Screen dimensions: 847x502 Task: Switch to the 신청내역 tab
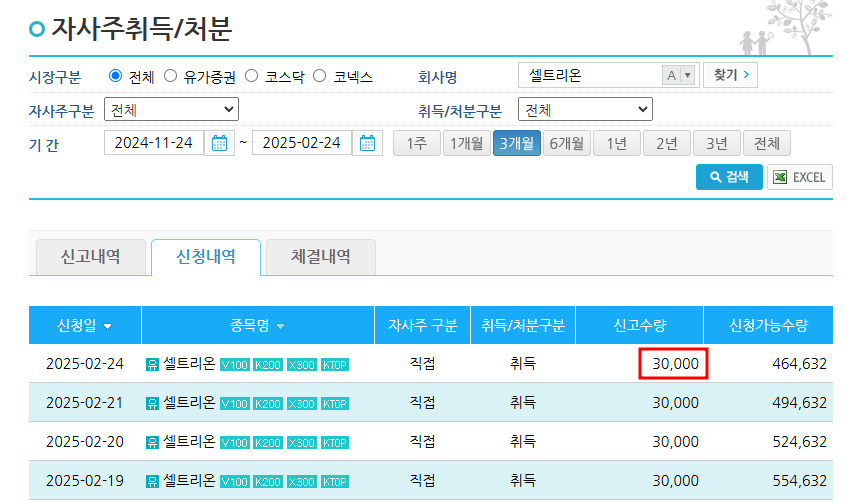coord(206,257)
